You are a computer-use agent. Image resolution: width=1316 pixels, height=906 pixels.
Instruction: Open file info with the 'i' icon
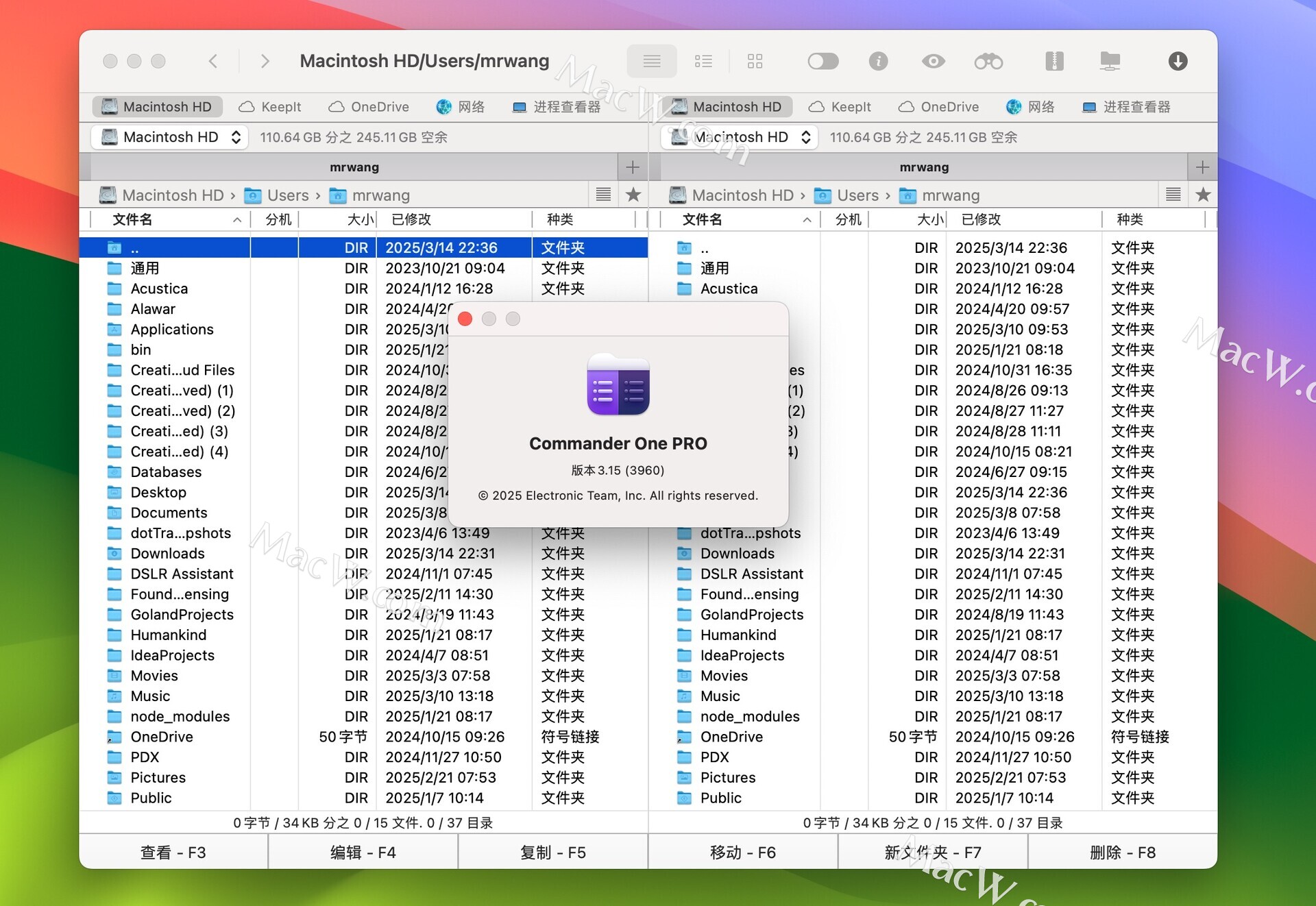pos(878,61)
